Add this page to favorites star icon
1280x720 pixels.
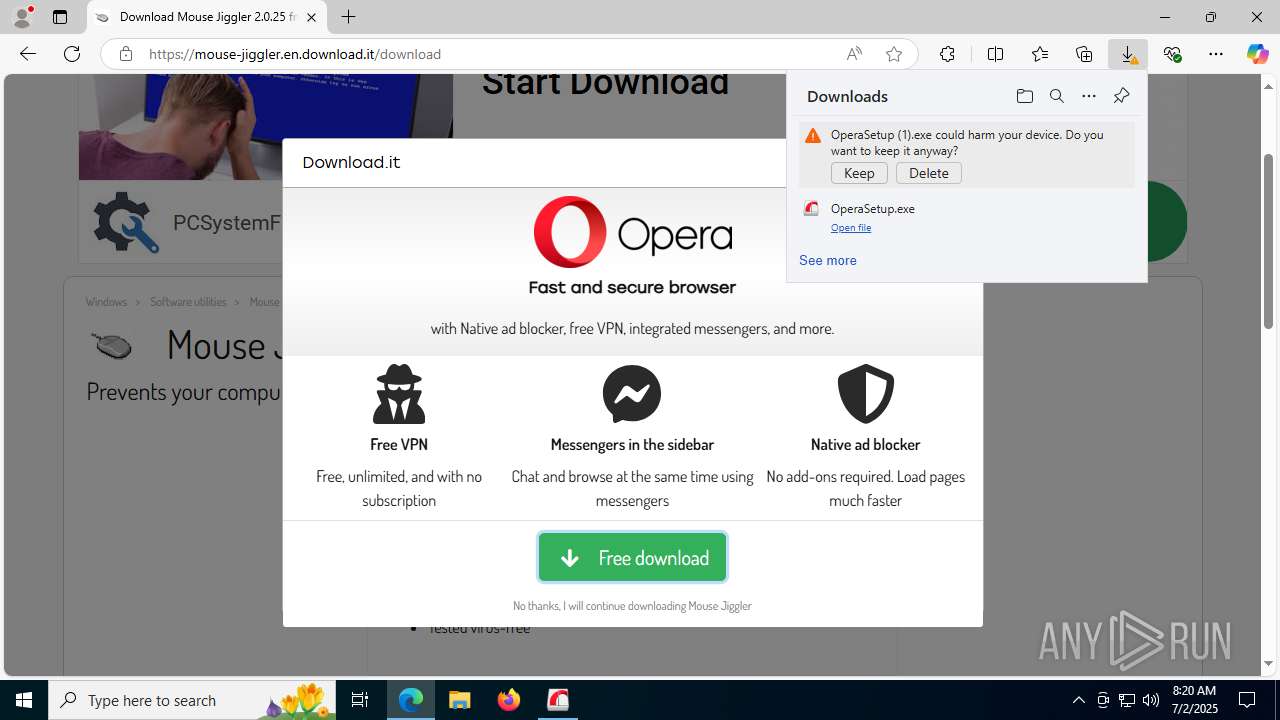click(x=894, y=54)
